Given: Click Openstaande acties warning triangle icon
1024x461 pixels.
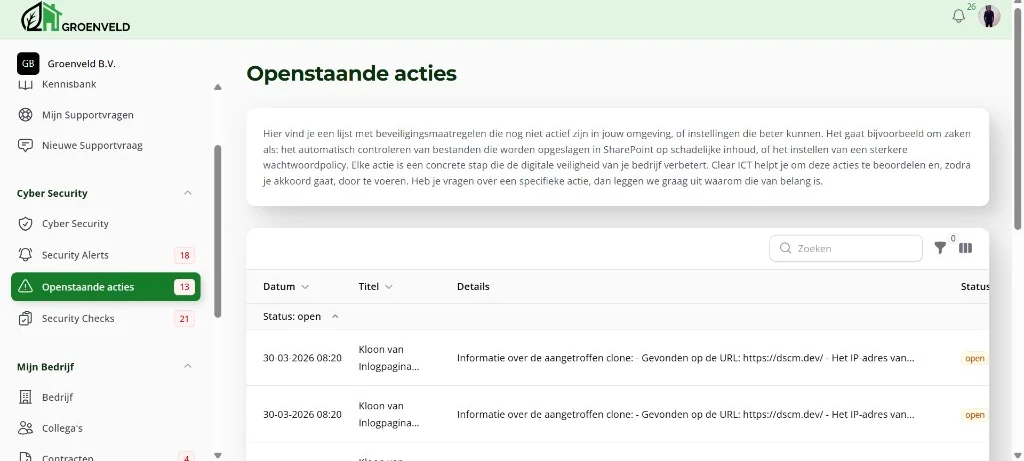Looking at the screenshot, I should click(x=25, y=287).
